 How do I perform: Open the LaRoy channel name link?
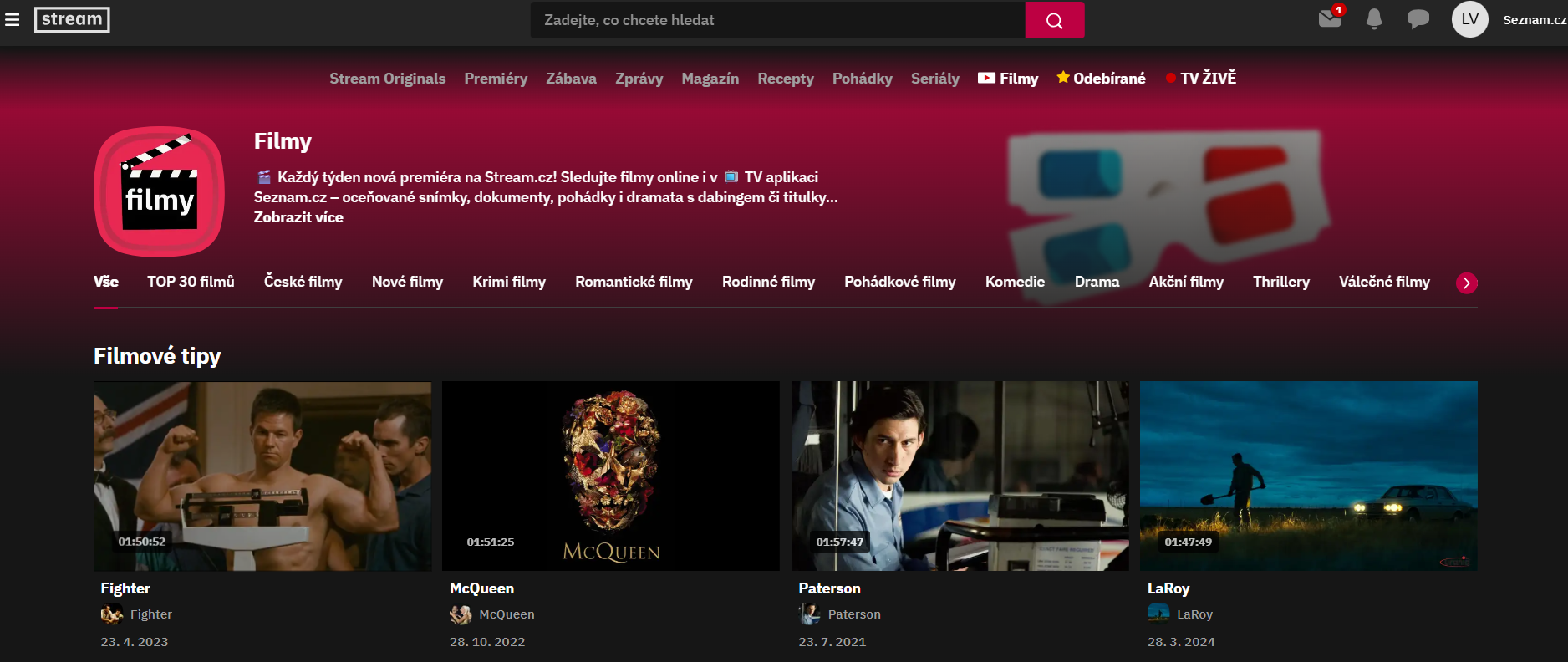pos(1194,614)
